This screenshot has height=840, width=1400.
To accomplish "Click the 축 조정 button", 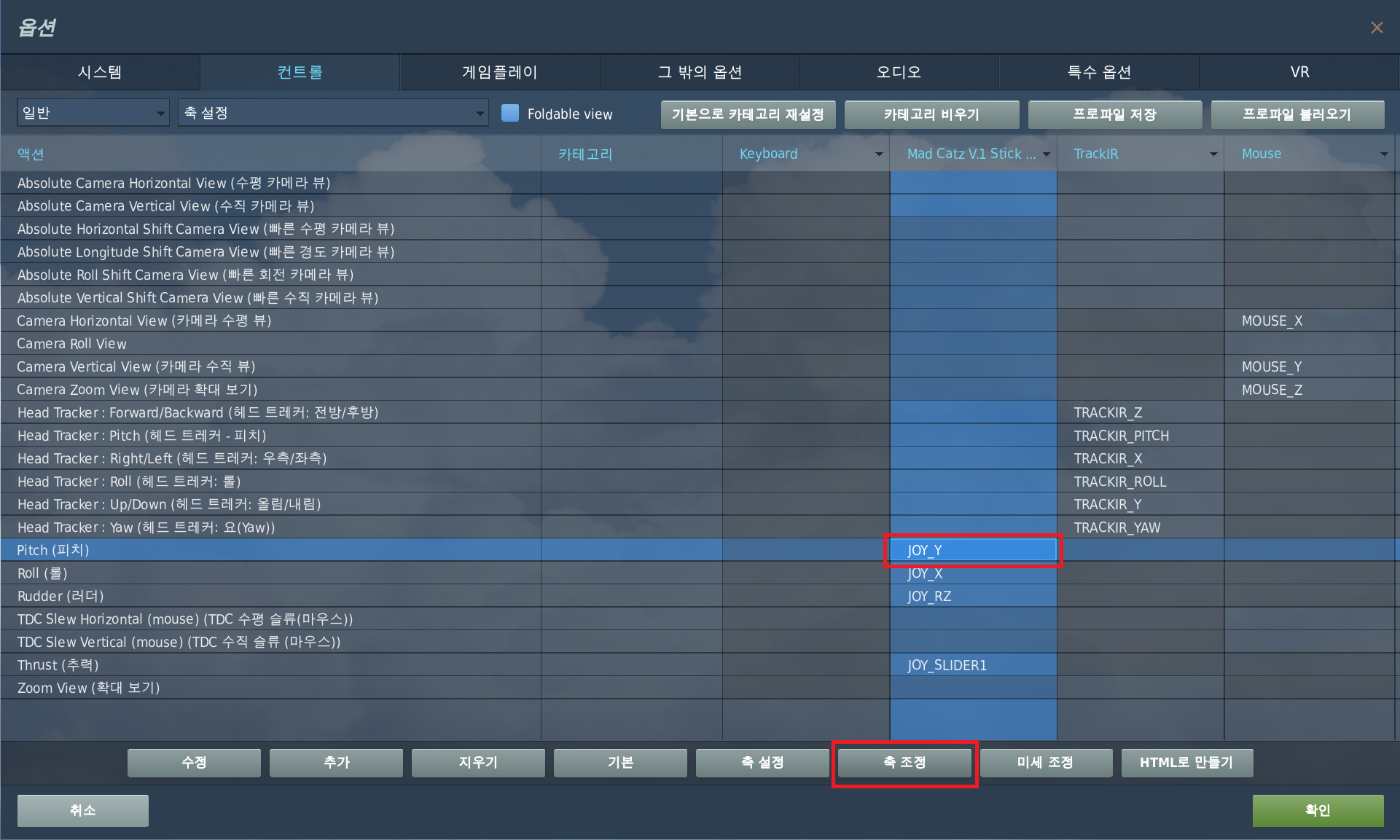I will pyautogui.click(x=904, y=763).
